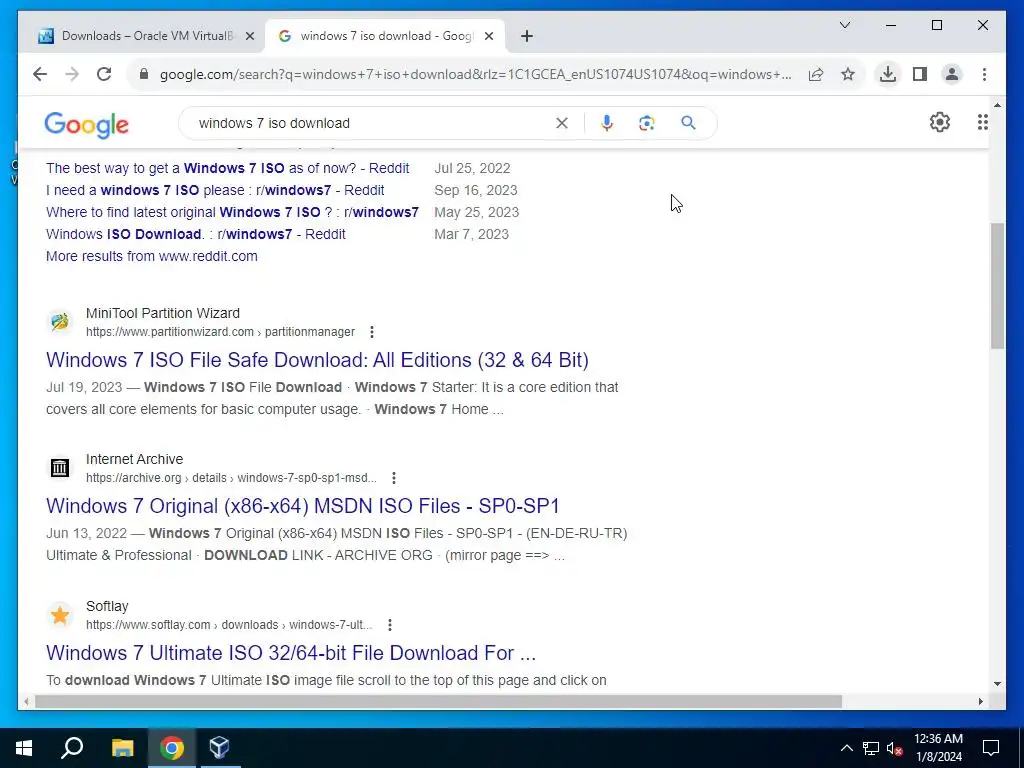Click 'More results from www.reddit.com'
The height and width of the screenshot is (768, 1024).
point(152,257)
